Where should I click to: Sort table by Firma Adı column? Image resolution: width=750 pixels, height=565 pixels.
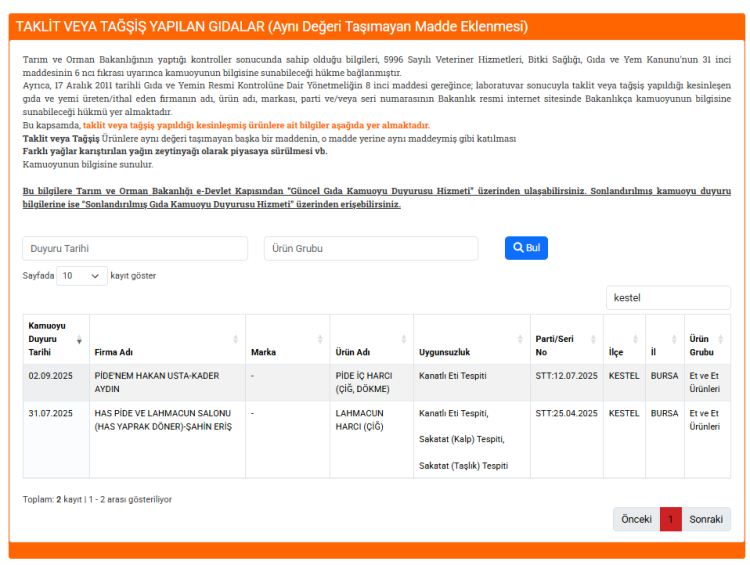[x=166, y=352]
